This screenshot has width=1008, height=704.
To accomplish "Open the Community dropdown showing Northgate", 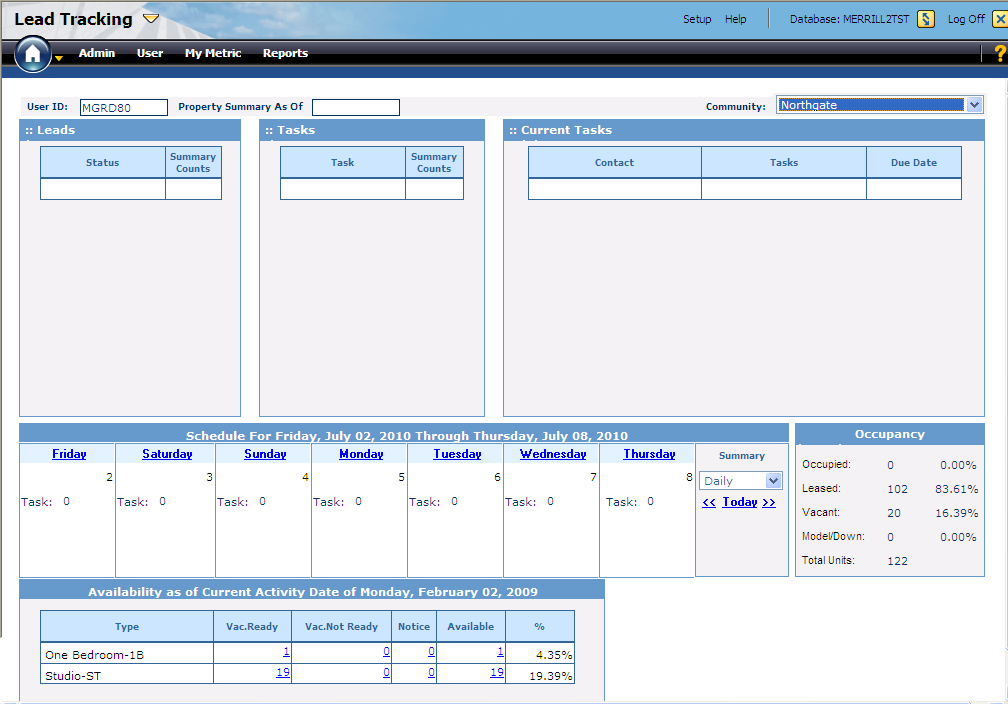I will (879, 105).
